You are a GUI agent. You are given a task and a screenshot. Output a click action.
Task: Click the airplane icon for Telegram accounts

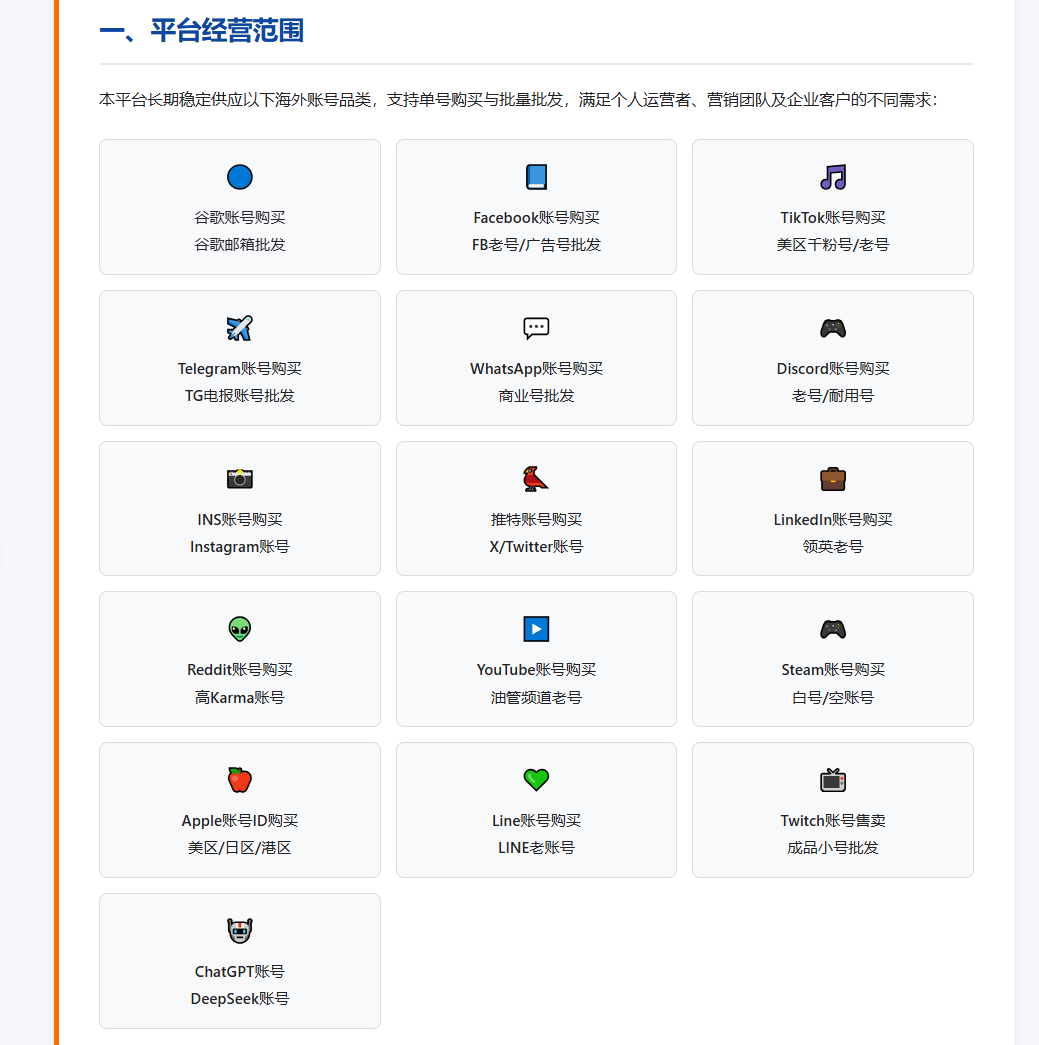(x=240, y=328)
